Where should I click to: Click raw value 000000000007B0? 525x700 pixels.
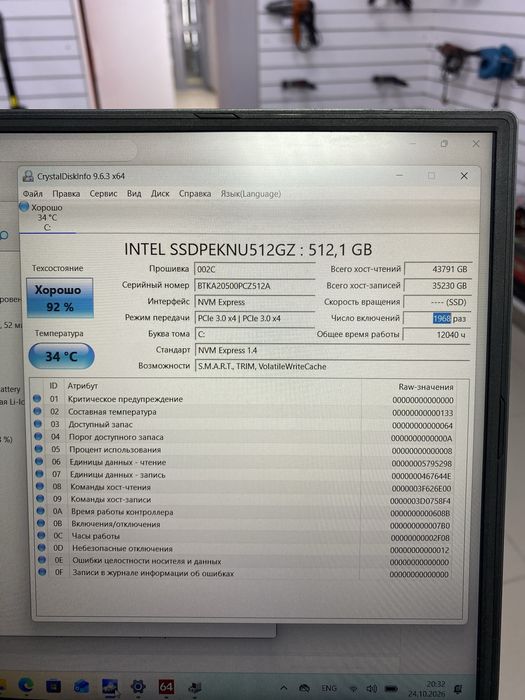click(x=420, y=526)
